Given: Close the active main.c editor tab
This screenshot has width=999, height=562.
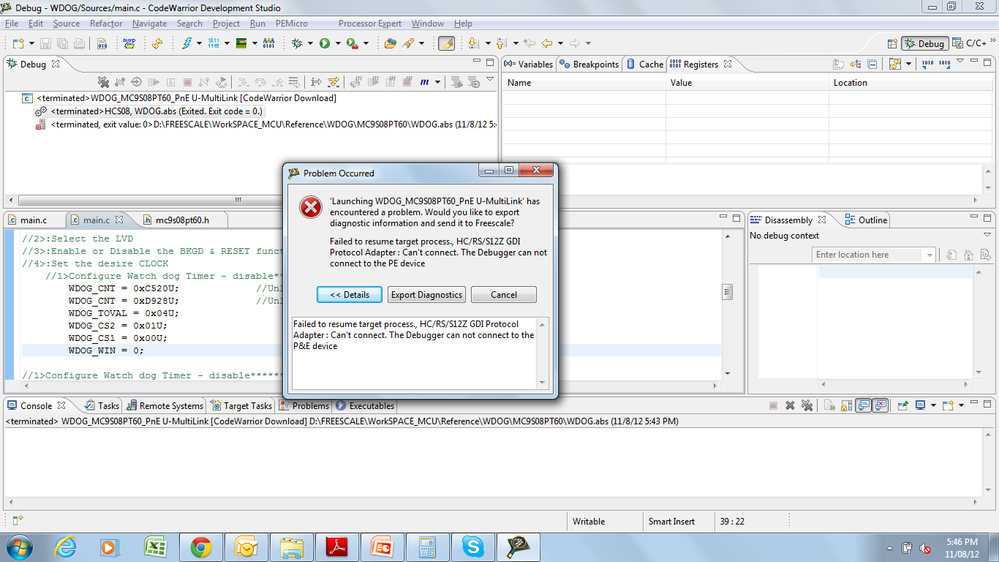Looking at the screenshot, I should click(x=119, y=220).
